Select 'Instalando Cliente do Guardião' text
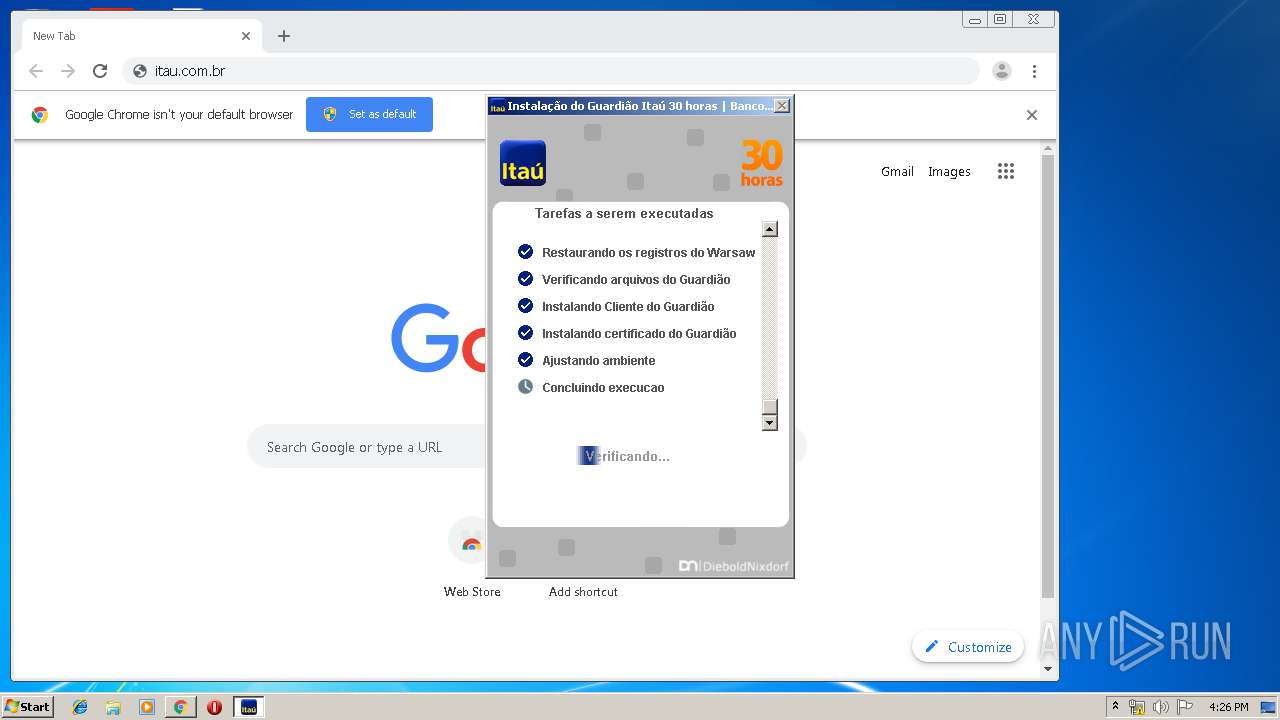 628,307
